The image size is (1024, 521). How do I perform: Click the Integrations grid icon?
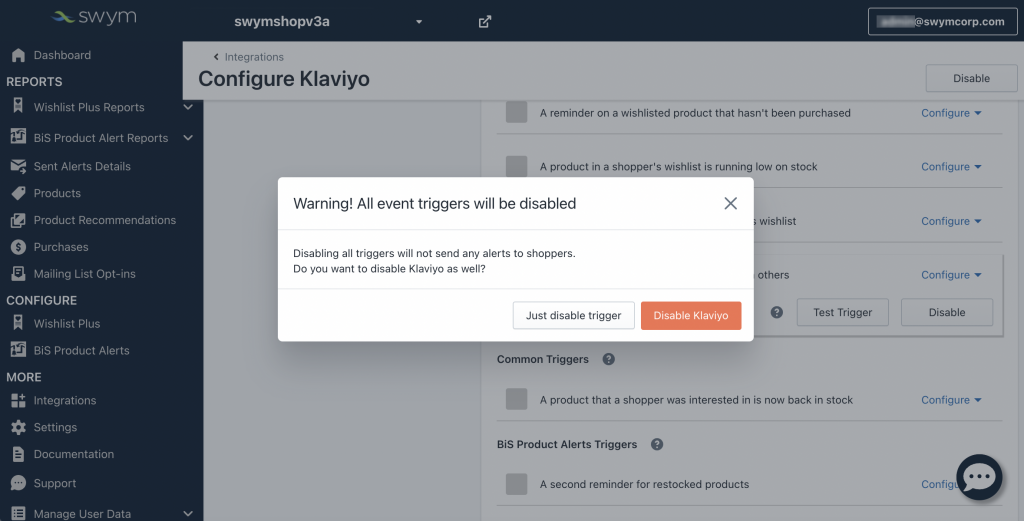(x=18, y=401)
